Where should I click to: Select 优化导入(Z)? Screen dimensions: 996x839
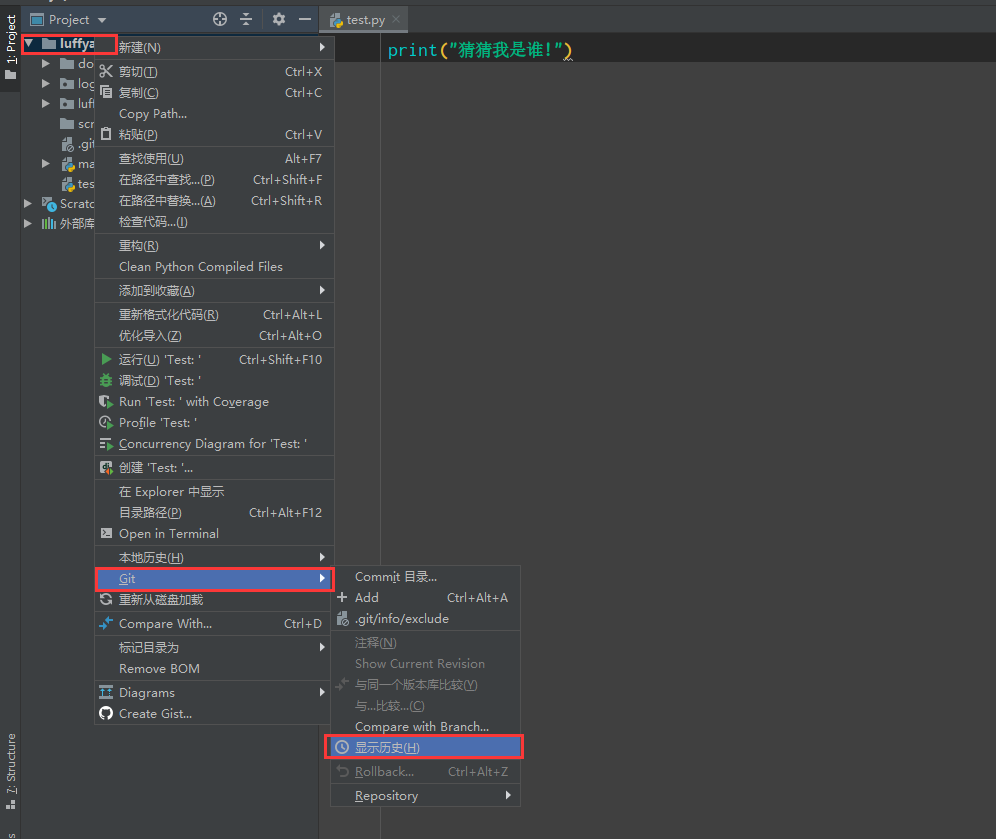tap(214, 336)
